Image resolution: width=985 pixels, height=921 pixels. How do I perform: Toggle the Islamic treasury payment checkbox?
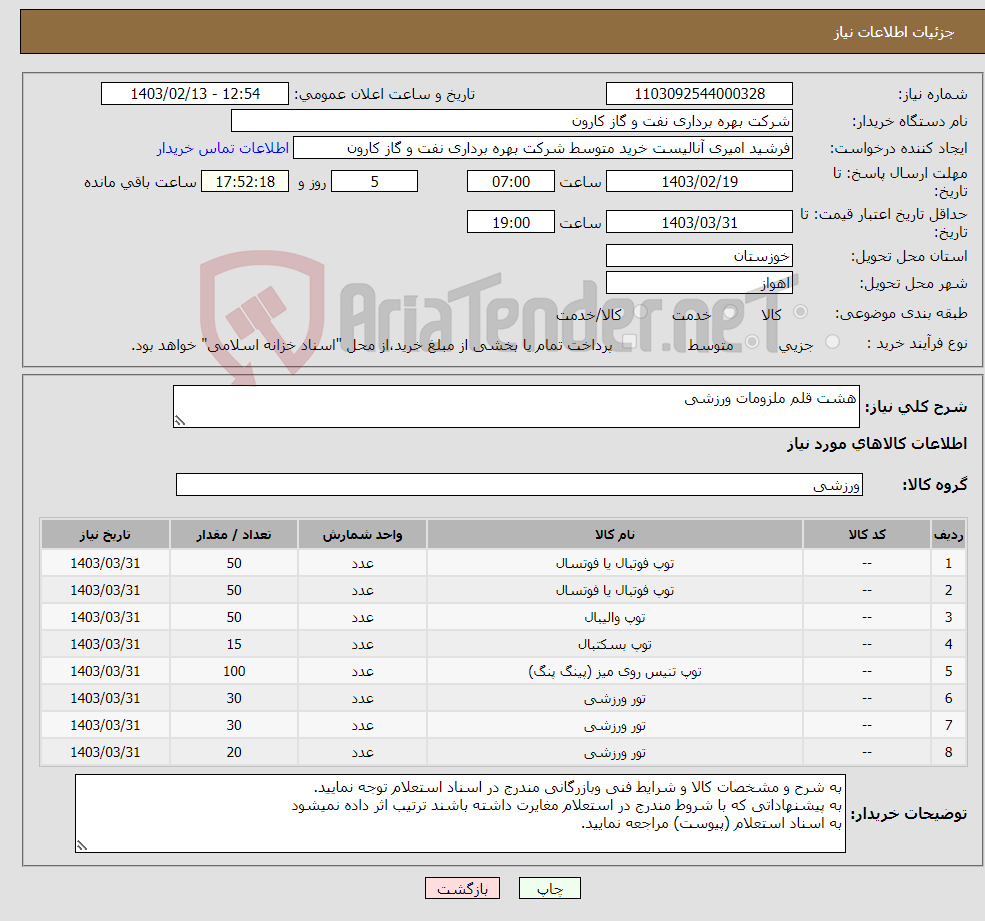click(629, 342)
